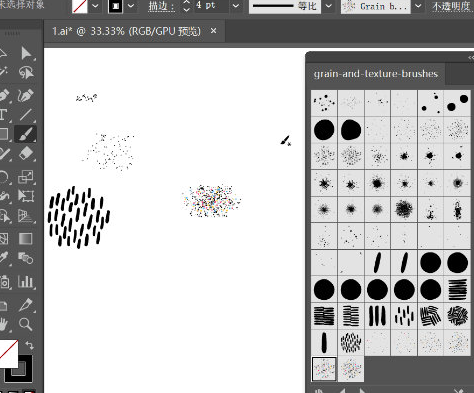Open the variable width profile dropdown
The width and height of the screenshot is (474, 393).
coord(329,6)
